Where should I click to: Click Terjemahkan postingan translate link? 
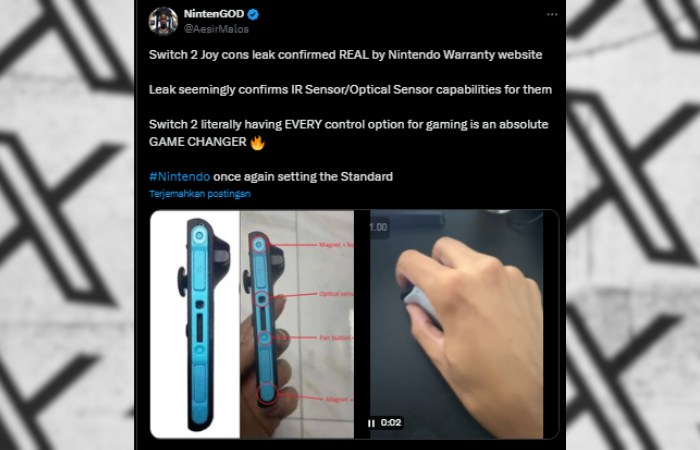pos(200,194)
